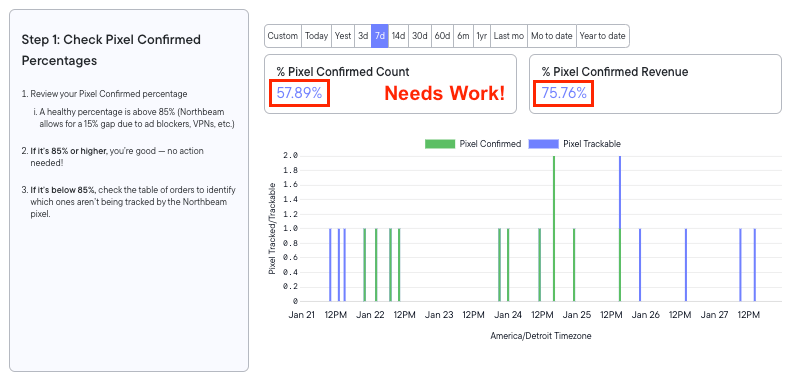Screen dimensions: 807x379
Task: Toggle Pixel Confirmed legend swatch
Action: (x=440, y=144)
